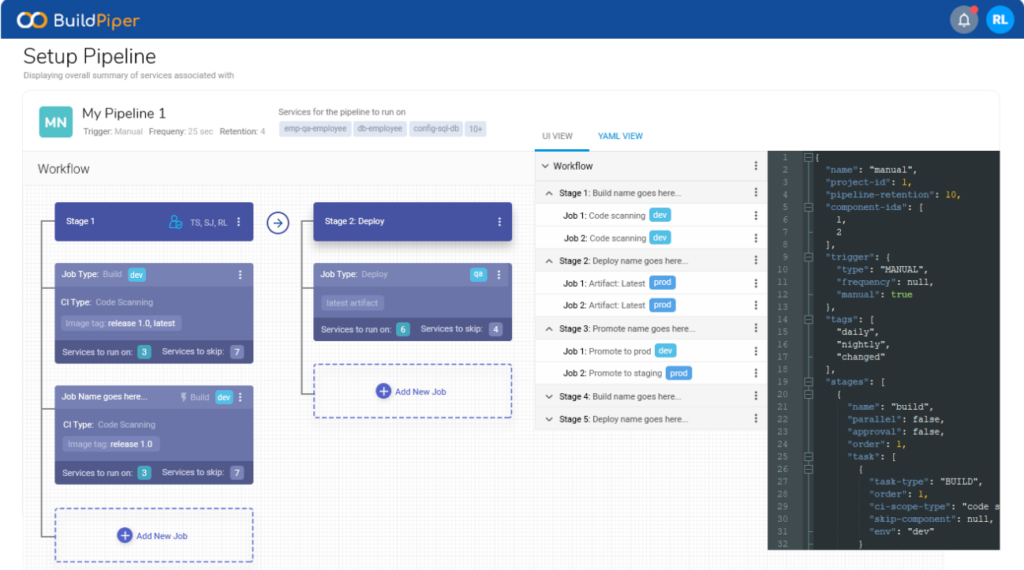Collapse the Workflow section chevron
Image resolution: width=1024 pixels, height=570 pixels.
coord(545,166)
